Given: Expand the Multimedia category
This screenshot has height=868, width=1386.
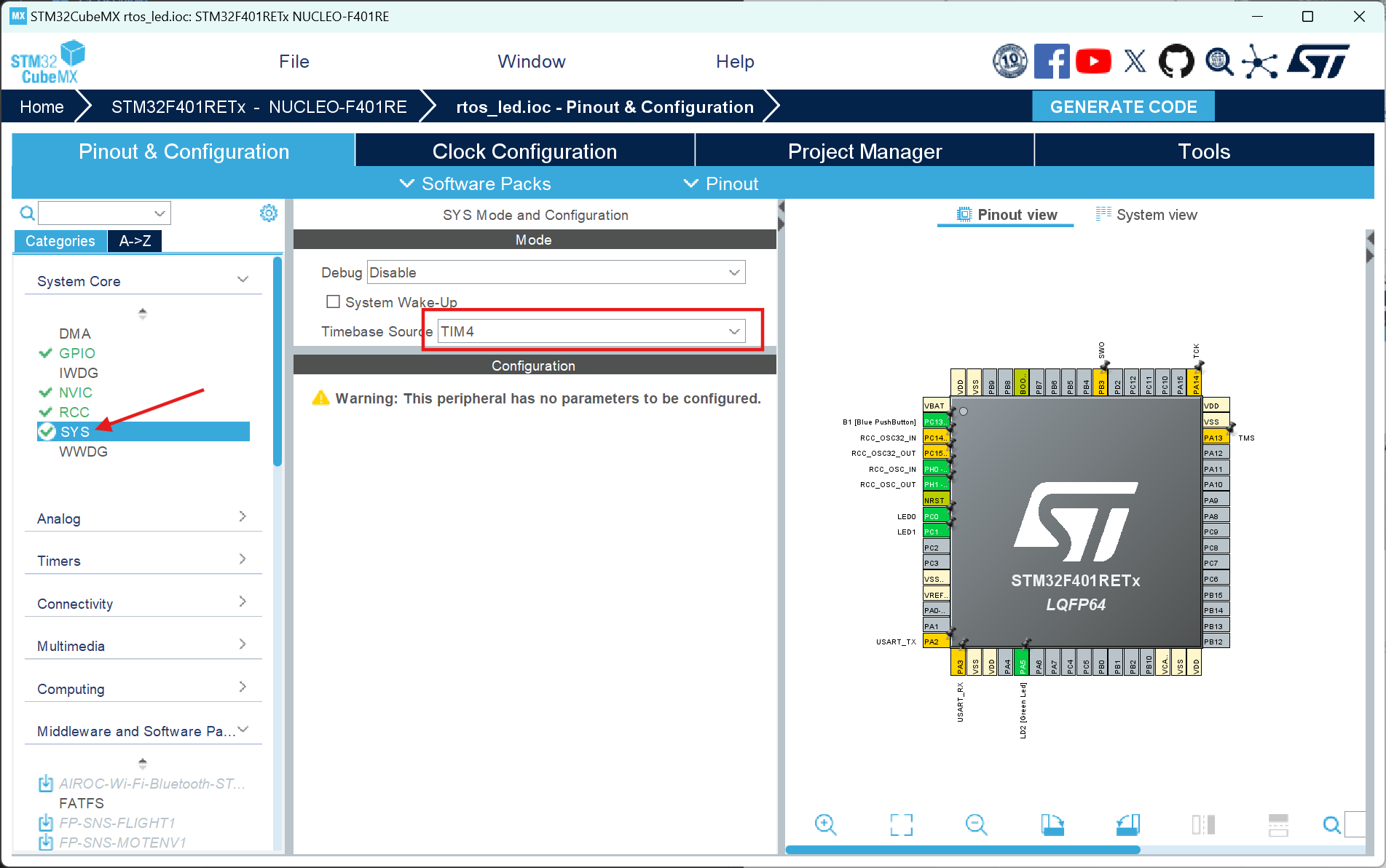Looking at the screenshot, I should click(243, 644).
